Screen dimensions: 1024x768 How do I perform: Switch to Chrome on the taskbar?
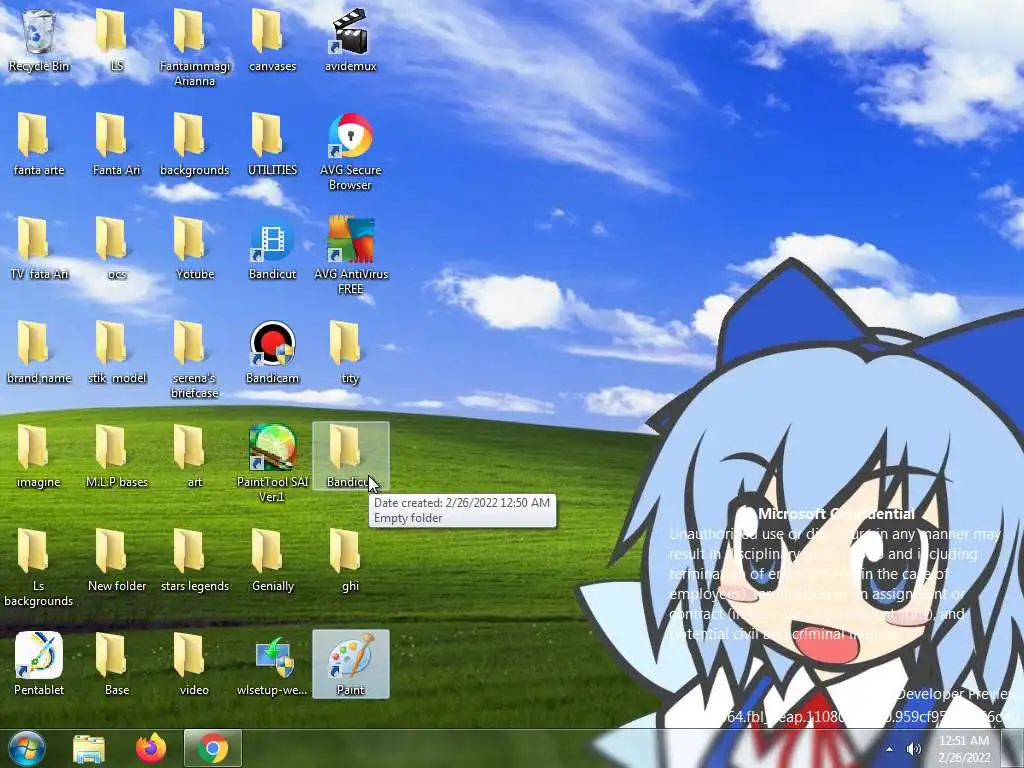(213, 748)
